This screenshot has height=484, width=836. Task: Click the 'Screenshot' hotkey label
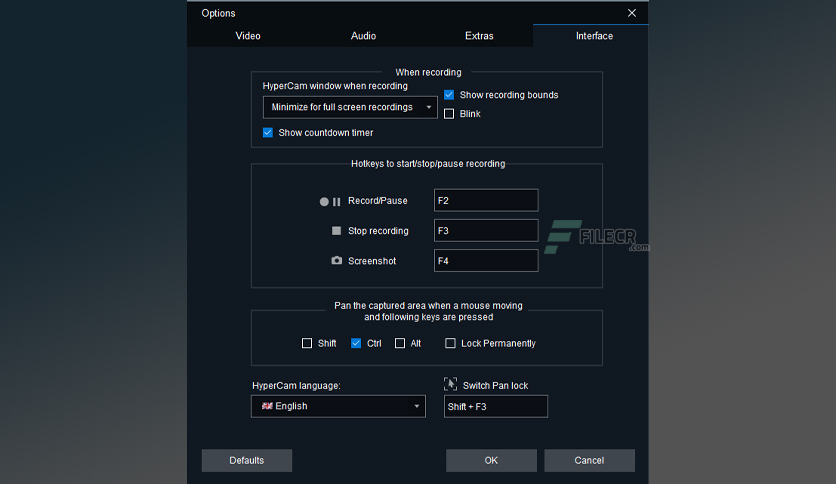(x=372, y=261)
